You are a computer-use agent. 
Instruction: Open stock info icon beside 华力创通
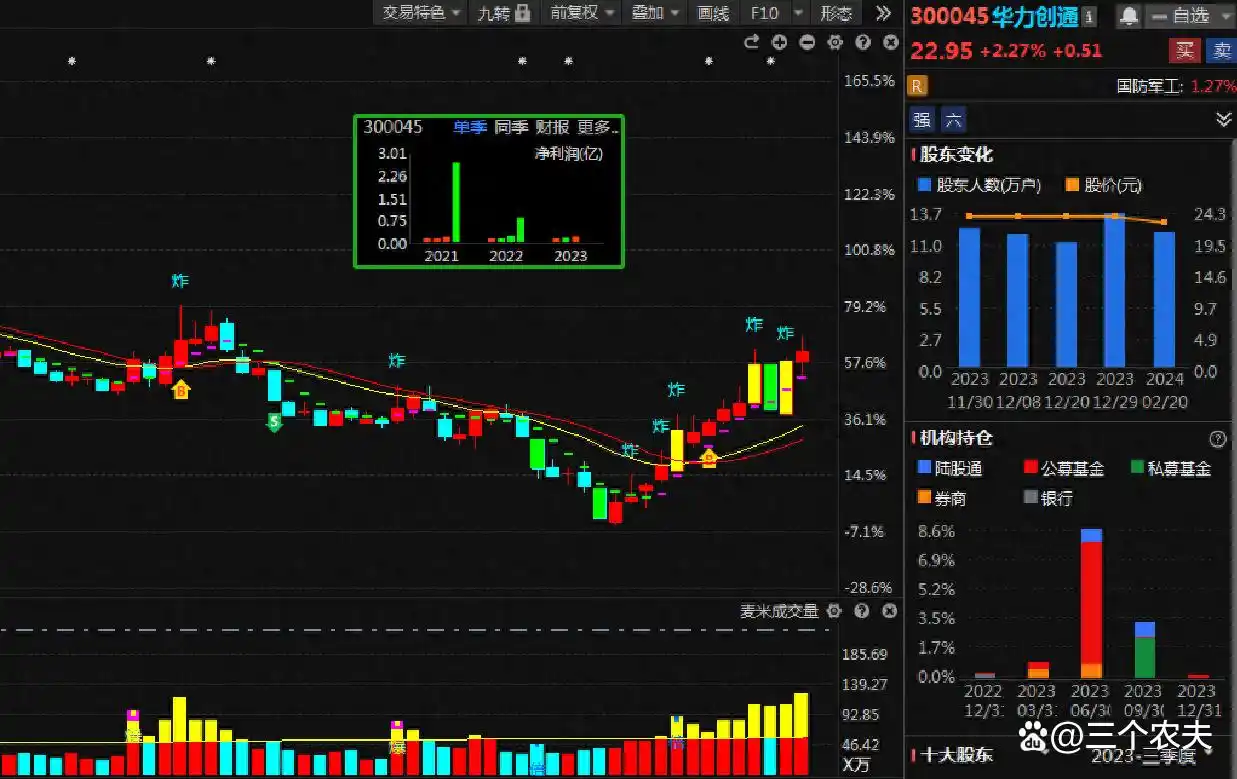click(x=1089, y=16)
